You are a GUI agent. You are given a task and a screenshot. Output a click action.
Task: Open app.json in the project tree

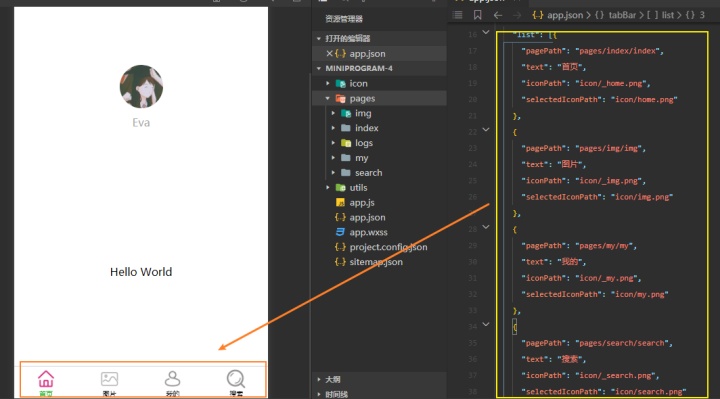(367, 217)
